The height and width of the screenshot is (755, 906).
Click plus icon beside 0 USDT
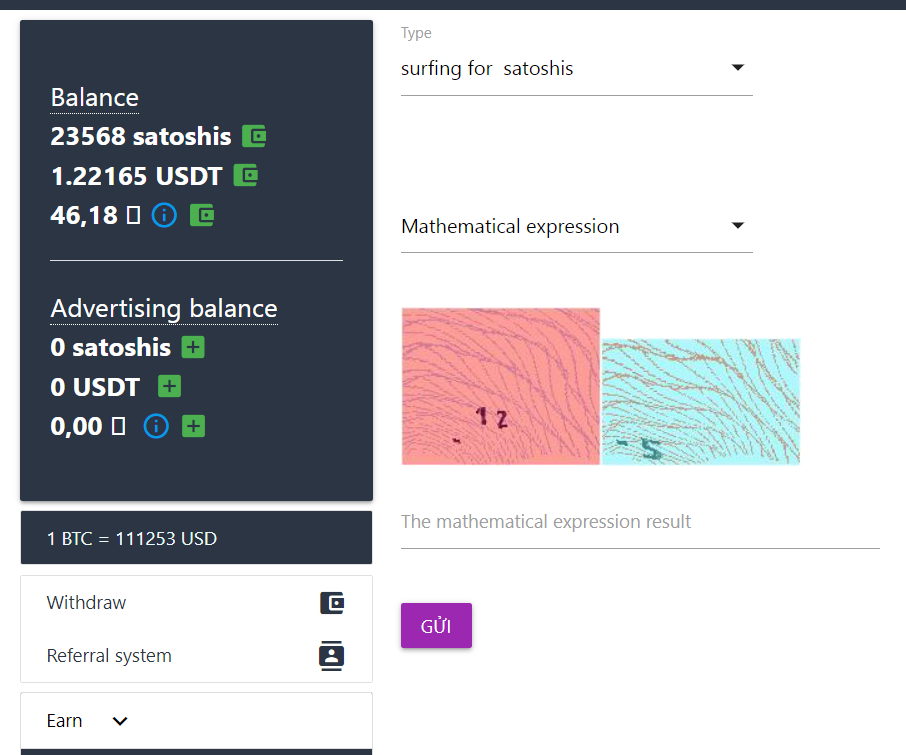point(169,386)
